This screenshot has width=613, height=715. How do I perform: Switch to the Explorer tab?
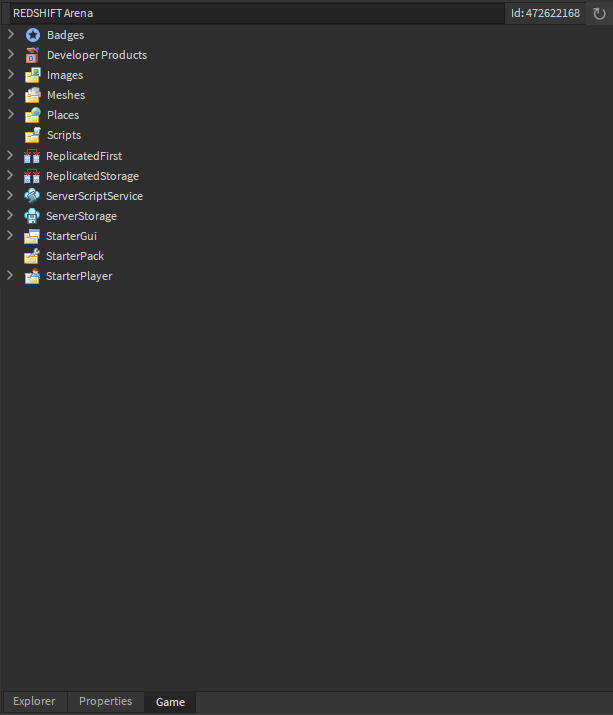(34, 701)
